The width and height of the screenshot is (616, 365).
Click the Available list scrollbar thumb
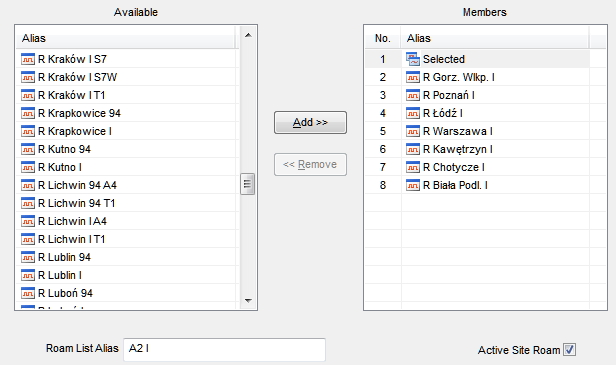[x=248, y=184]
